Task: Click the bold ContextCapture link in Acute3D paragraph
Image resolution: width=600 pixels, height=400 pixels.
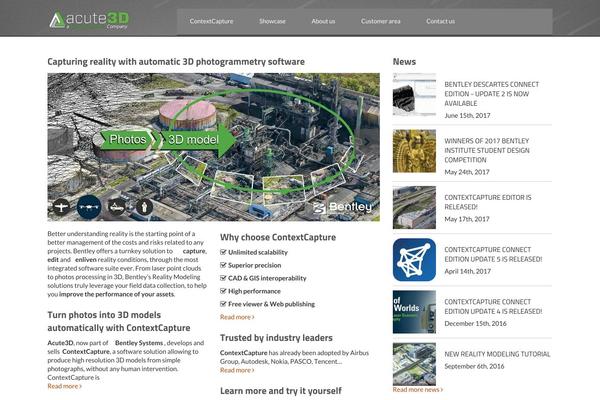Action: (86, 351)
